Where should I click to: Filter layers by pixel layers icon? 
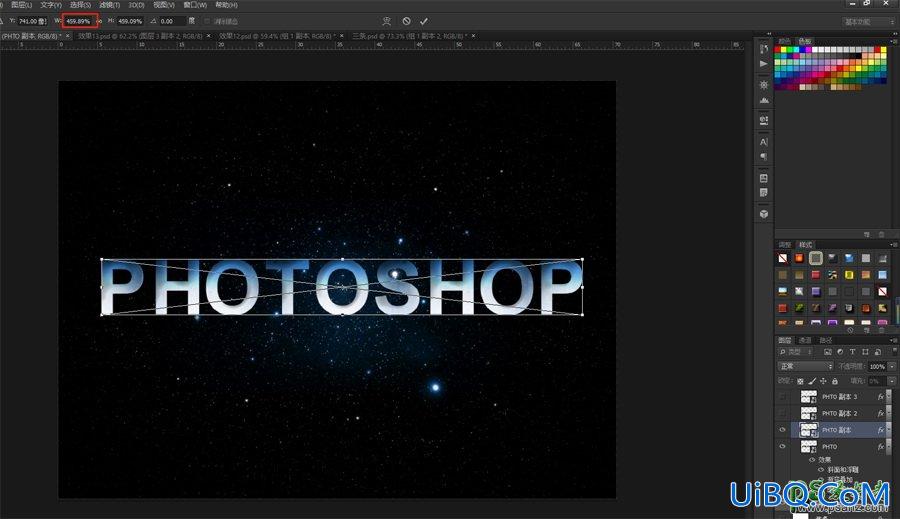tap(828, 352)
